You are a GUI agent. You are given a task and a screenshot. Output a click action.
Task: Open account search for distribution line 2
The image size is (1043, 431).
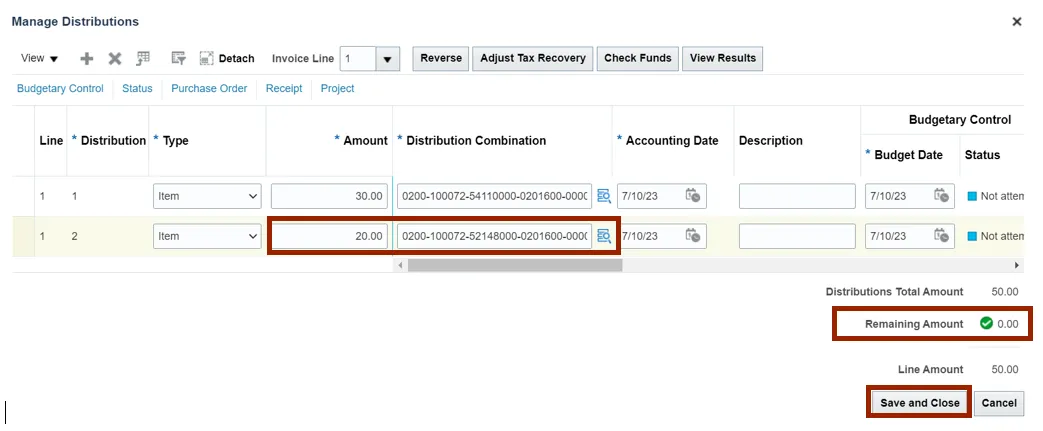point(604,236)
